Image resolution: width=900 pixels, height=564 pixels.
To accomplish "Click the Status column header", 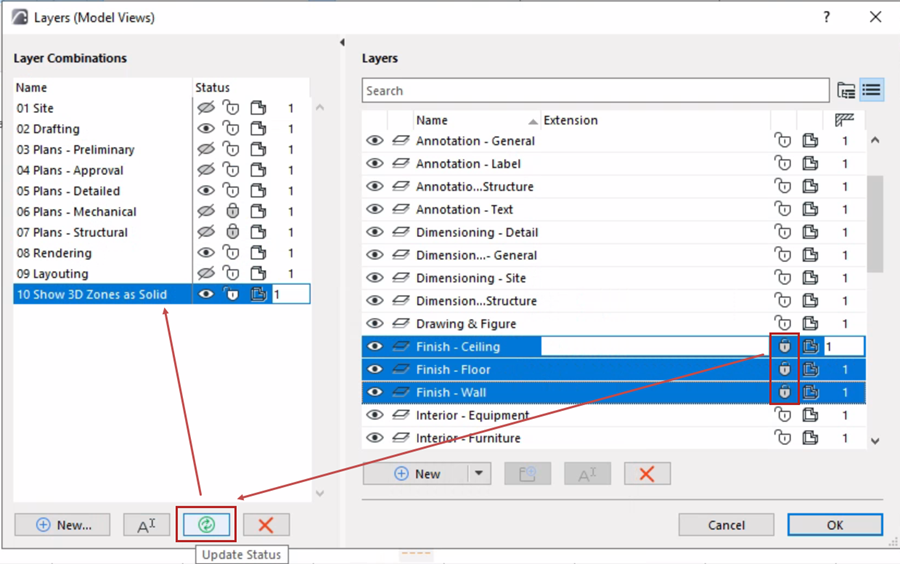I will [251, 87].
